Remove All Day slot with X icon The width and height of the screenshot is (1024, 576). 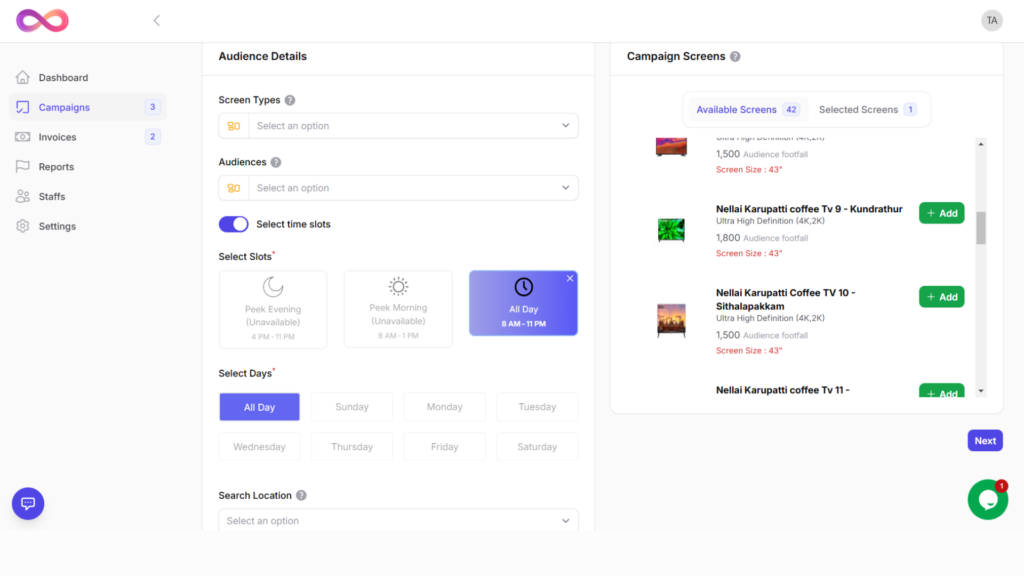(570, 279)
